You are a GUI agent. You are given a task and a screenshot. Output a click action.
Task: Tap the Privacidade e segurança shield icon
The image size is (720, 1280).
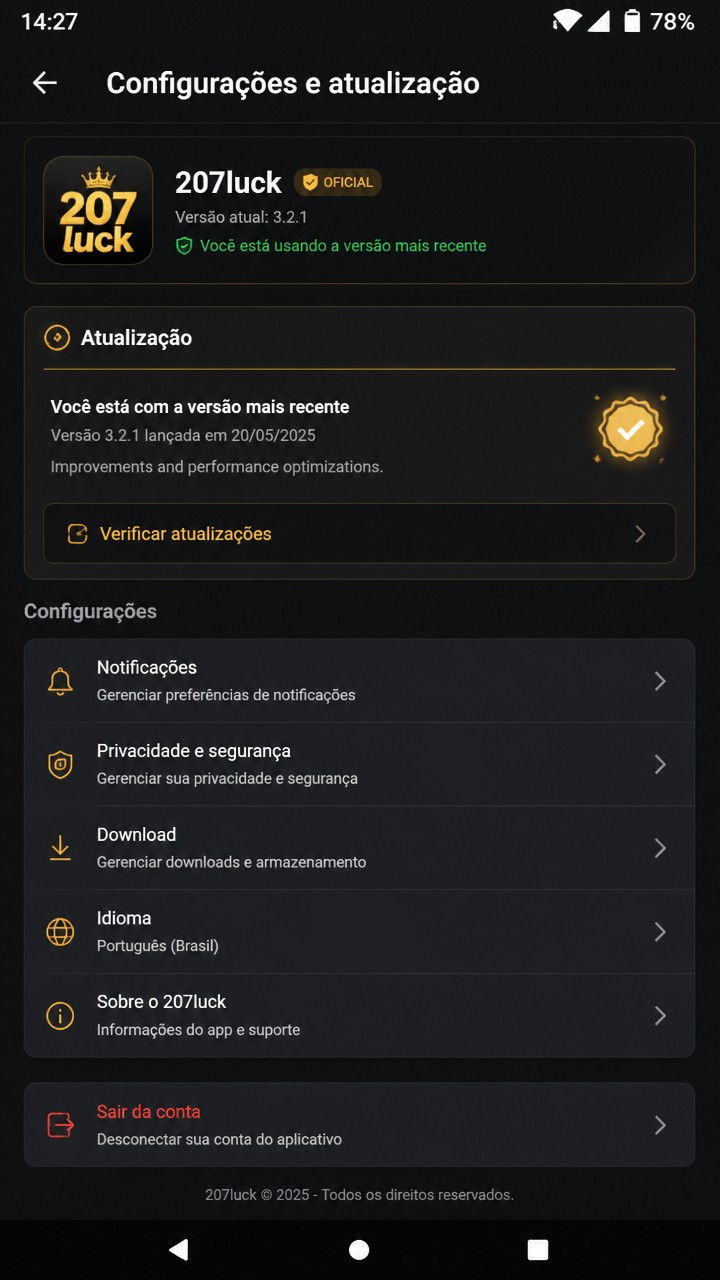[x=60, y=765]
